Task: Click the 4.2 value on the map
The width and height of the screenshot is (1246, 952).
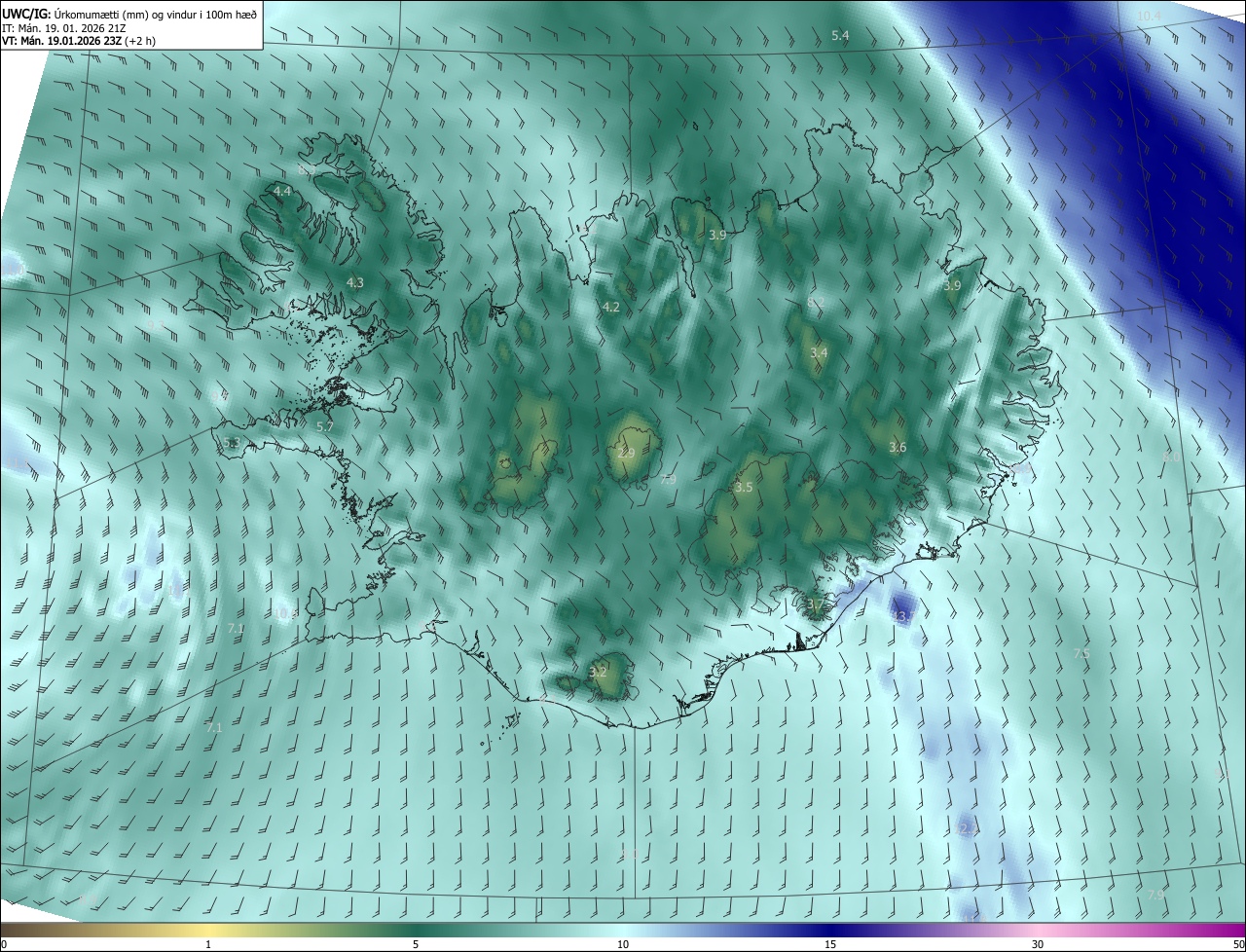Action: click(x=610, y=307)
